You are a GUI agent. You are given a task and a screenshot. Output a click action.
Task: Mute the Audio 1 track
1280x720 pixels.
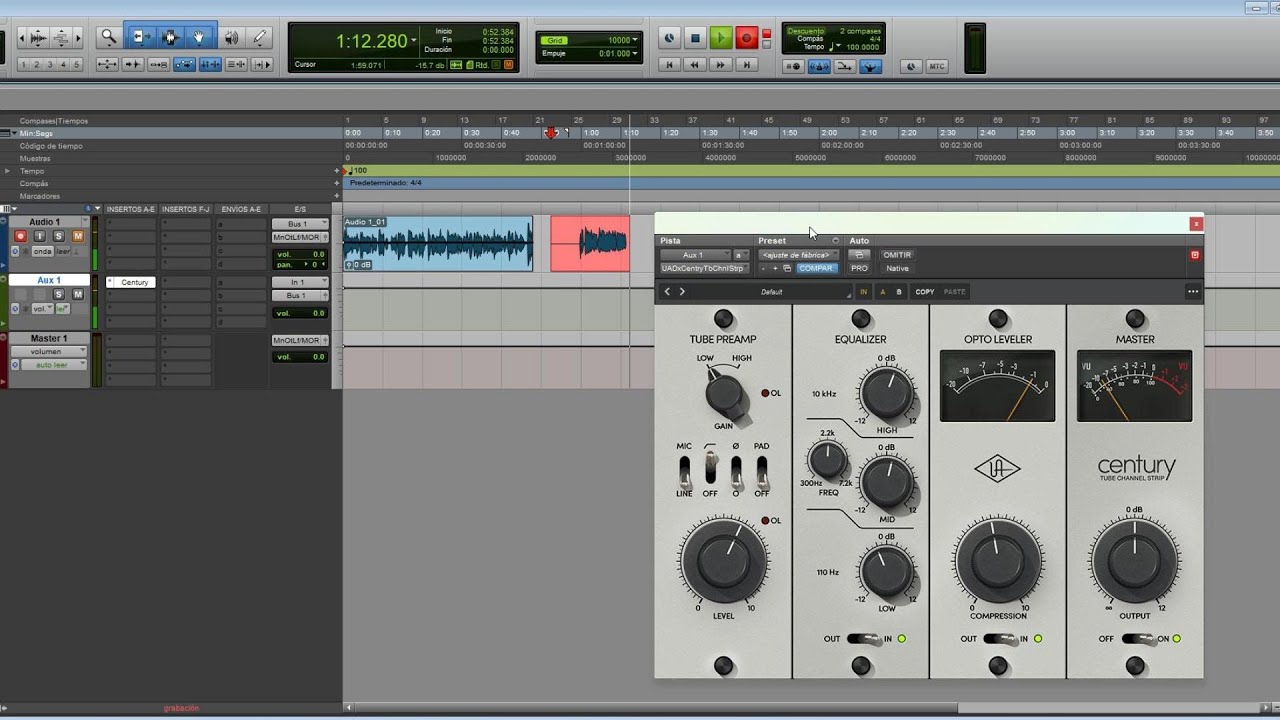[78, 236]
